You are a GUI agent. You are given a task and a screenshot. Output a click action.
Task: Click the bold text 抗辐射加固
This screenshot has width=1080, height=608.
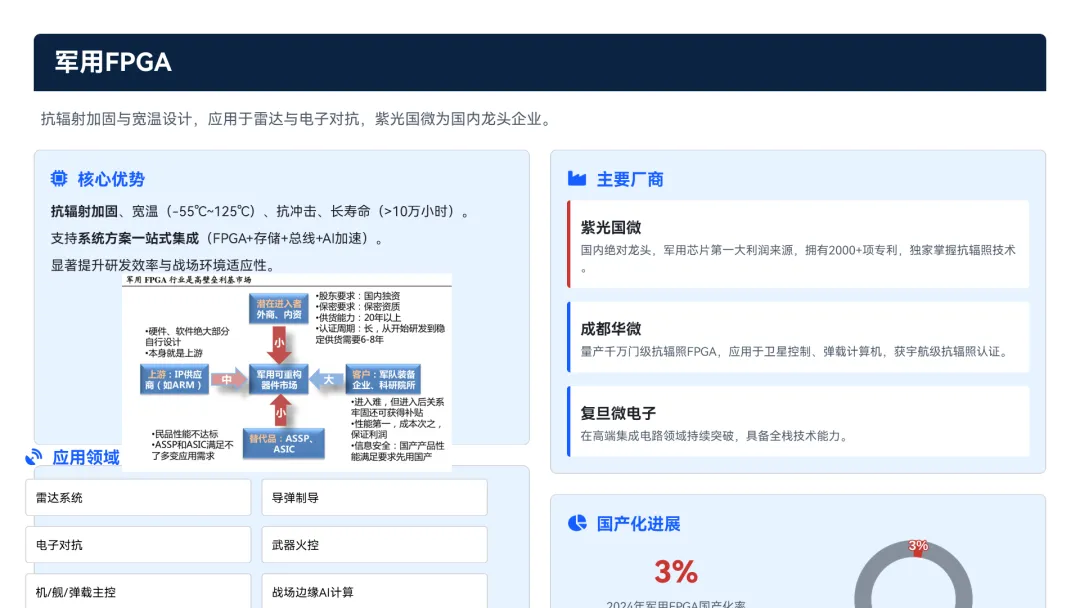click(84, 211)
